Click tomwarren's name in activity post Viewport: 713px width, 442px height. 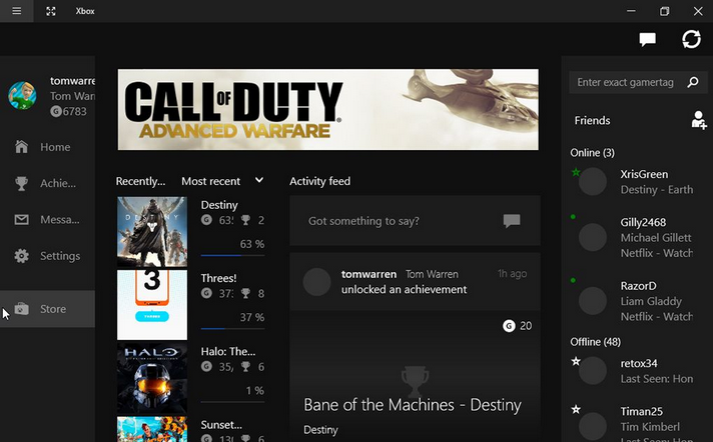point(369,274)
